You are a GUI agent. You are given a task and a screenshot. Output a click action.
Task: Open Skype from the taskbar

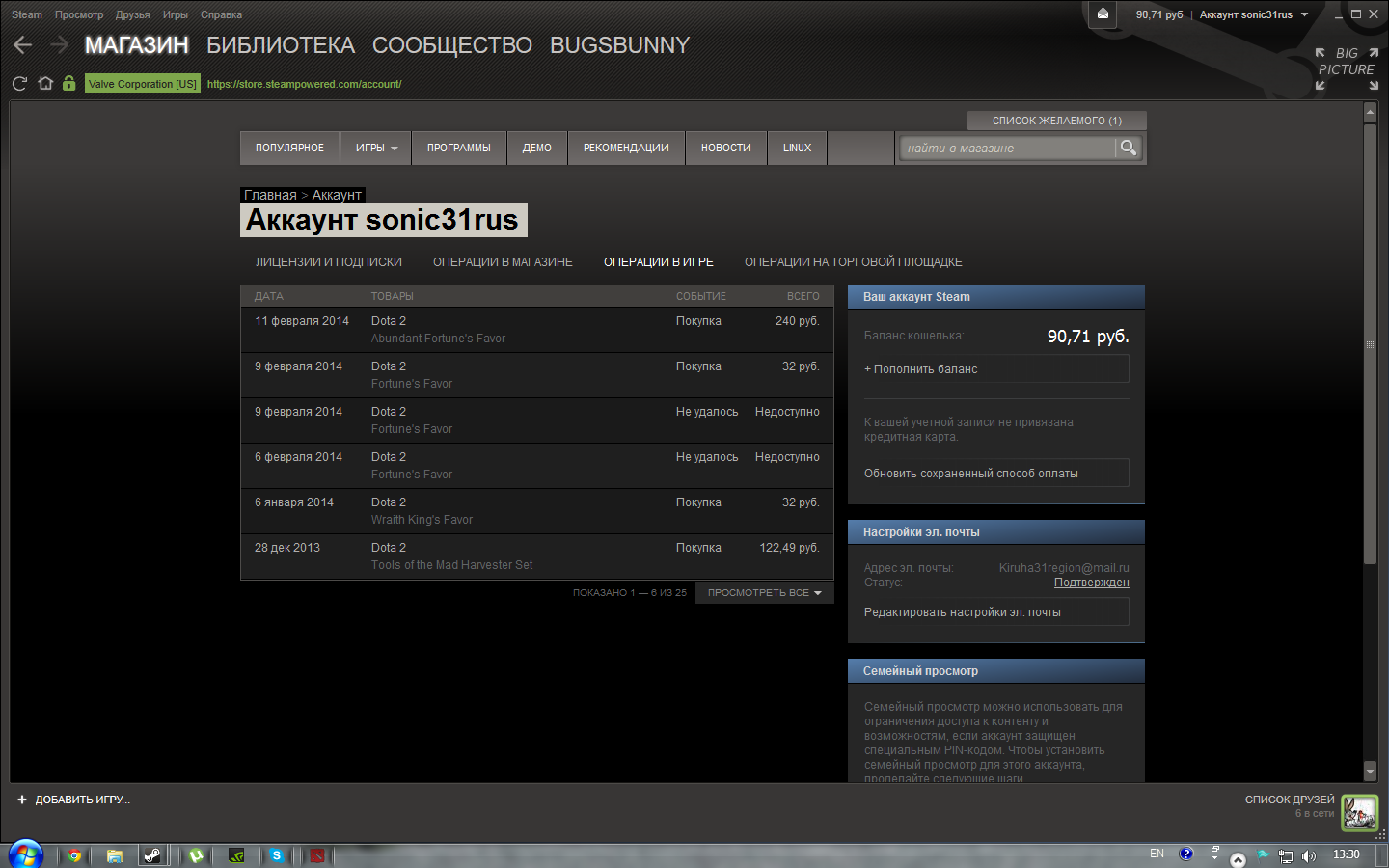tap(277, 855)
